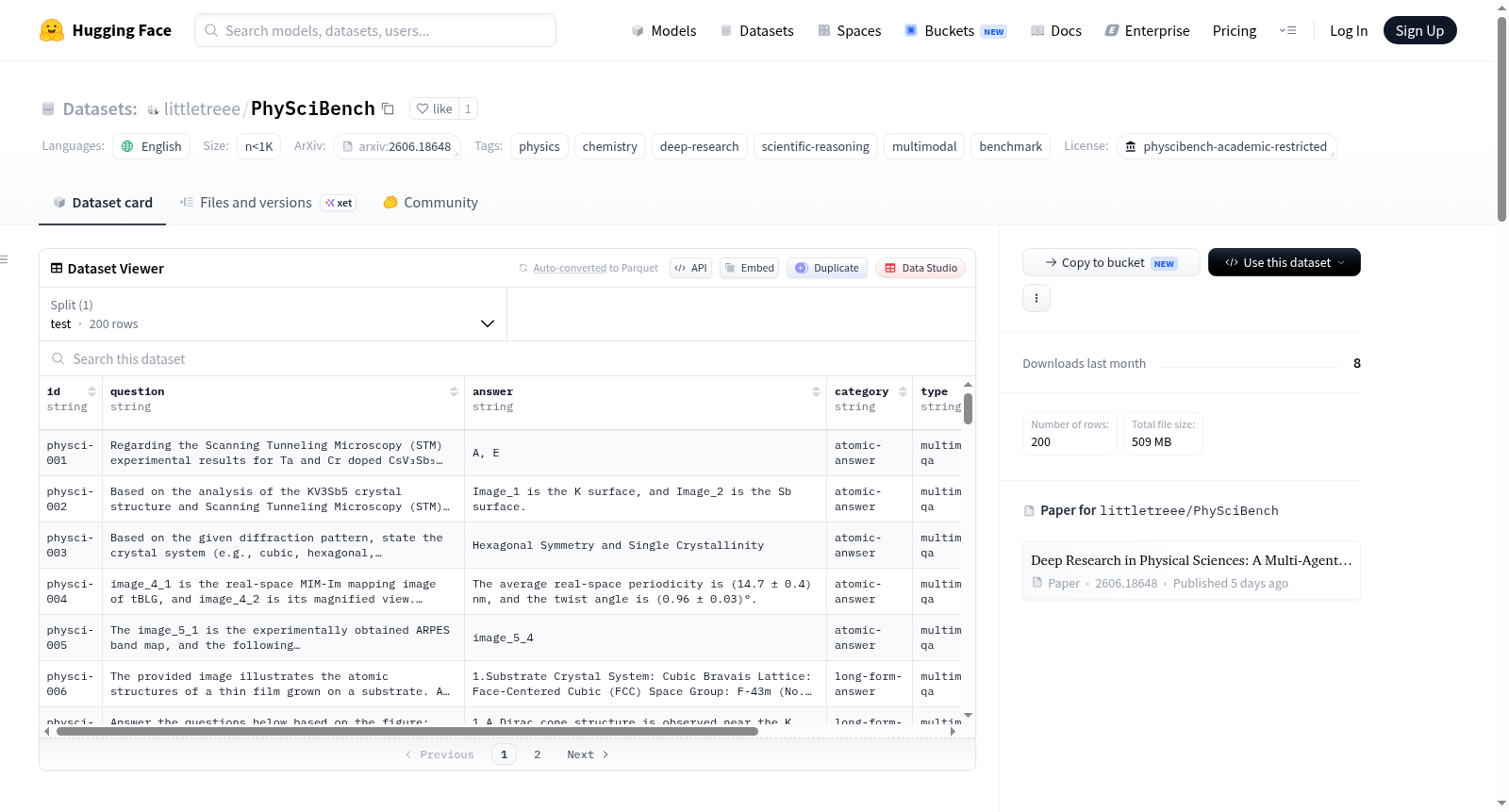This screenshot has height=812, width=1509.
Task: Open Data Studio
Action: coord(920,268)
